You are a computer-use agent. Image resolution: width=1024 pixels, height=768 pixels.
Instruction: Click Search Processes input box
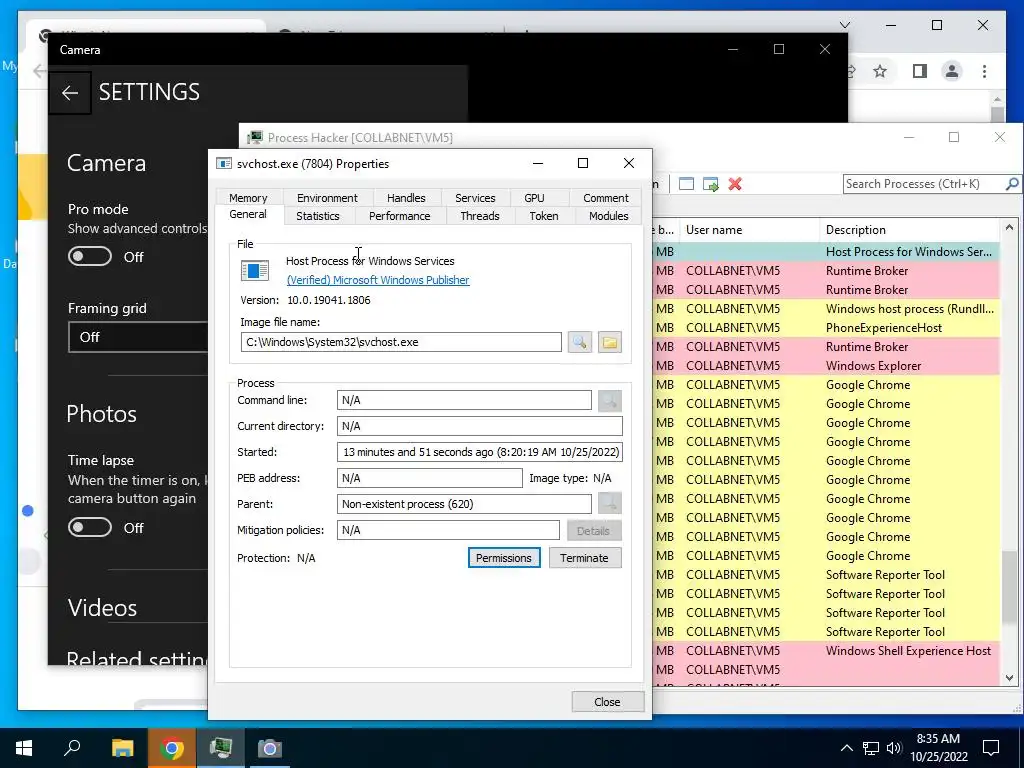(923, 184)
